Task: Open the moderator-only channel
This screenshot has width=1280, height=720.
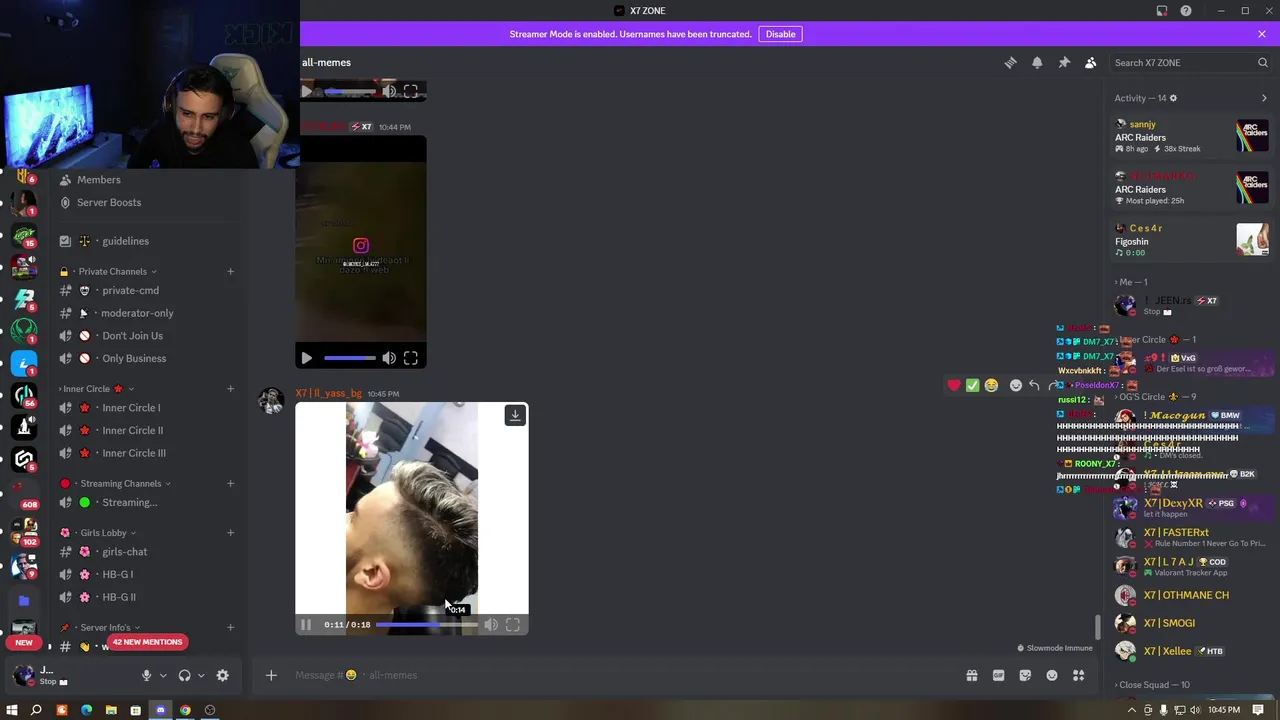Action: 137,313
